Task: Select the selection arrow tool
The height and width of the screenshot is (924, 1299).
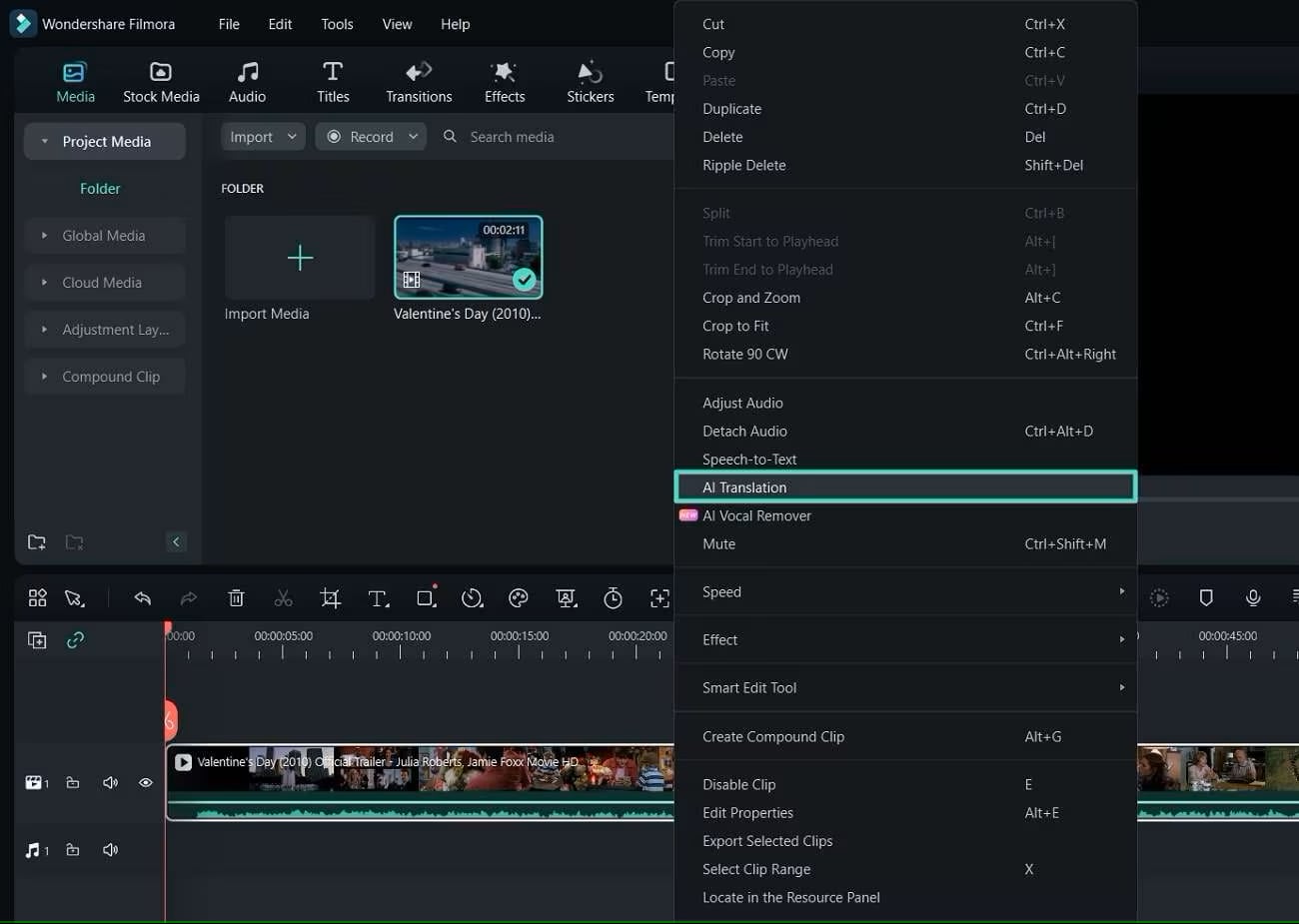Action: (74, 598)
